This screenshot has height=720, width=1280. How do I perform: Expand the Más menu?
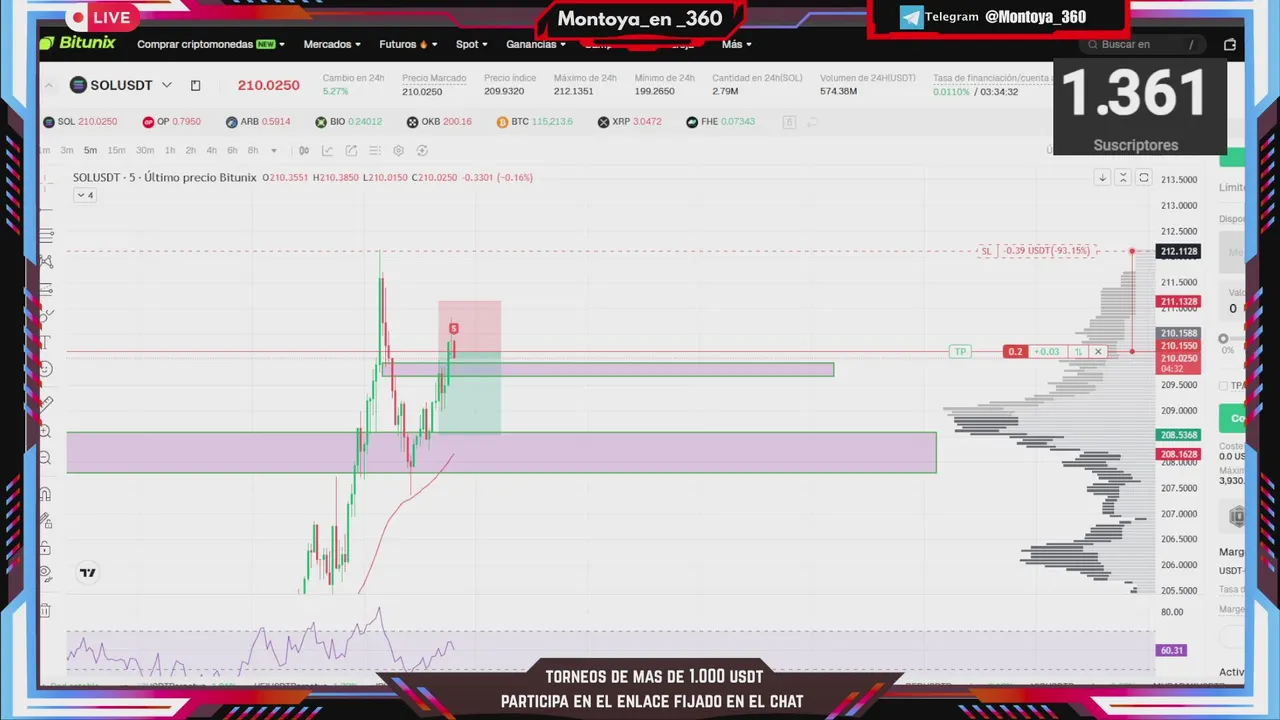[737, 44]
